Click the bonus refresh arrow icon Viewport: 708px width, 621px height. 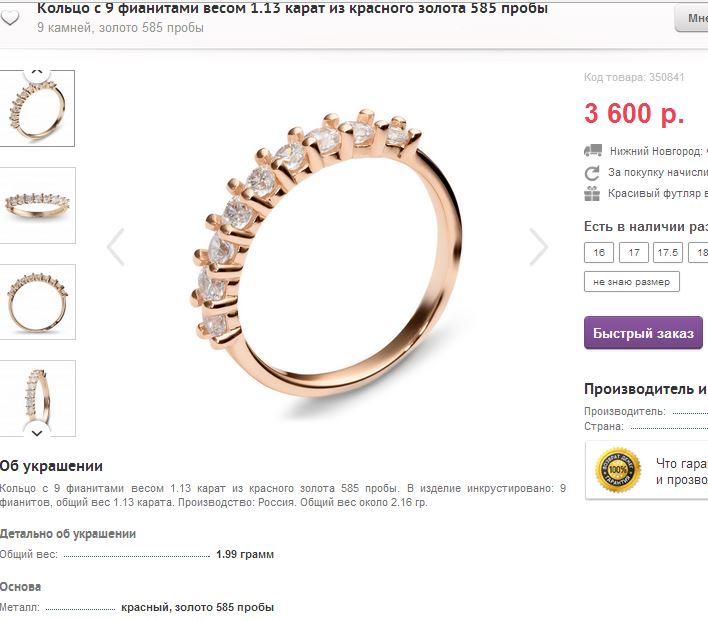point(592,173)
